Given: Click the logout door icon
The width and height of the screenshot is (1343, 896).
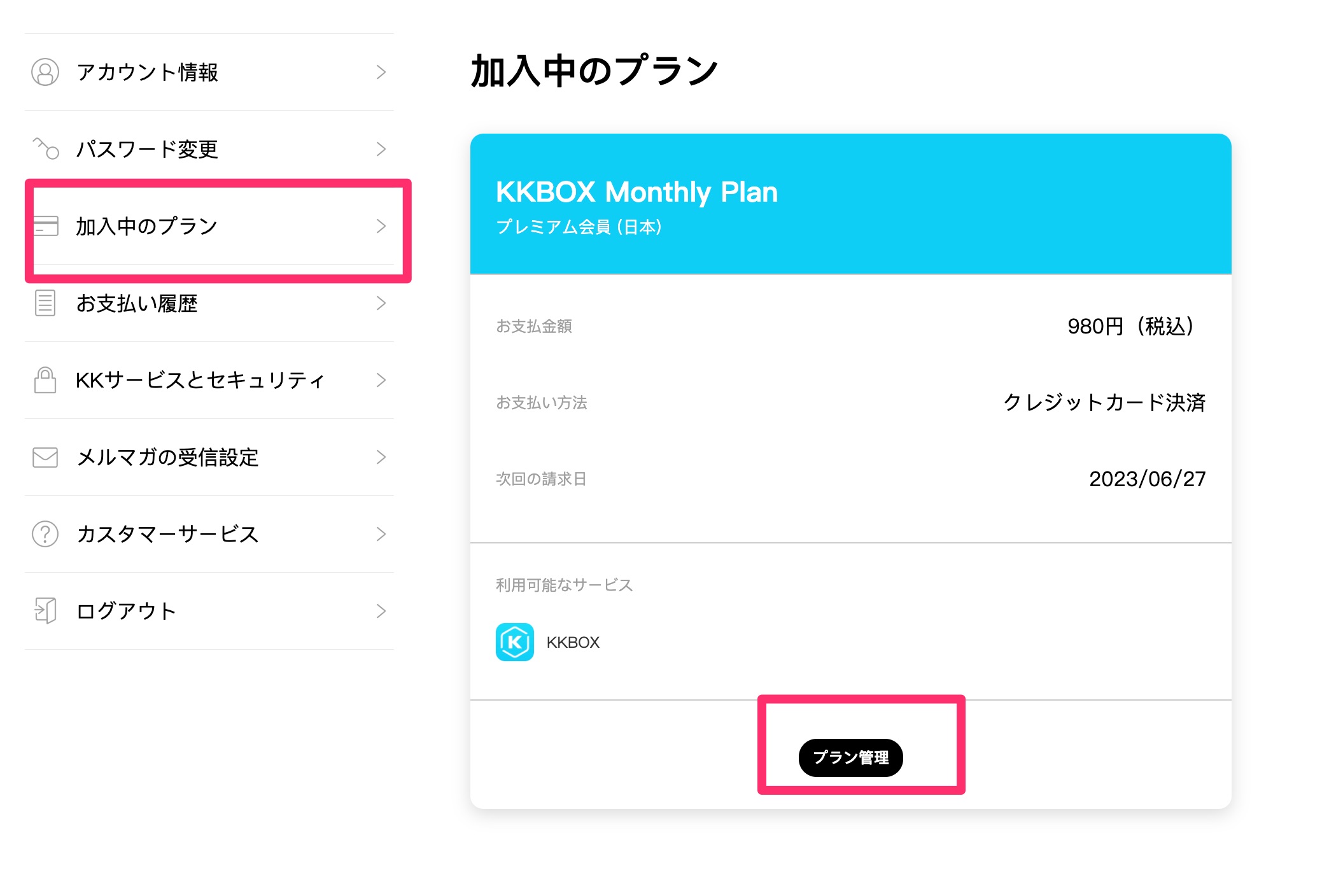Looking at the screenshot, I should (45, 611).
